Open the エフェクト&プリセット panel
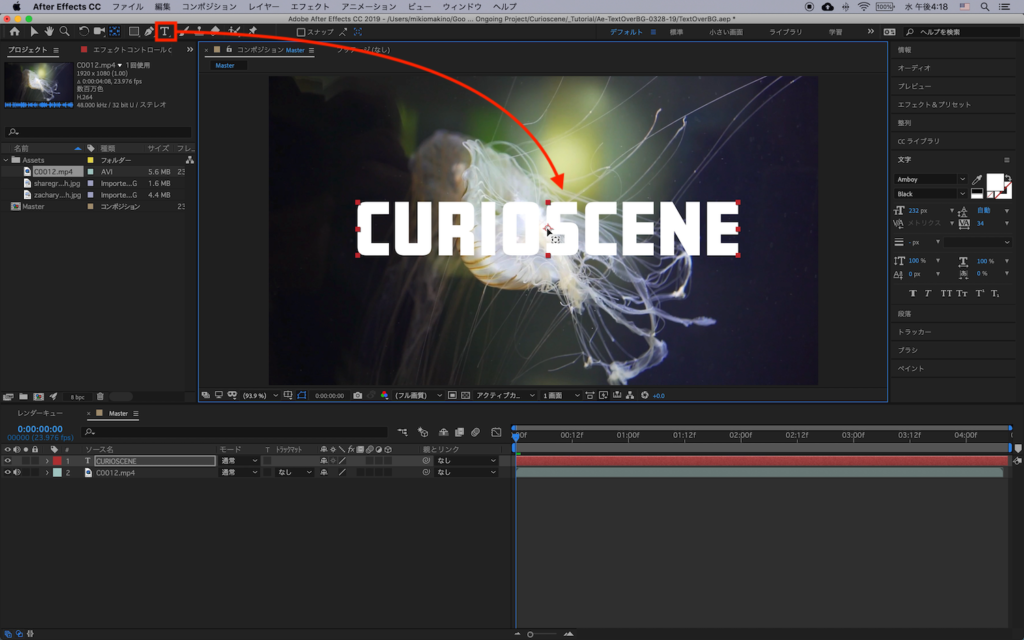 (933, 104)
